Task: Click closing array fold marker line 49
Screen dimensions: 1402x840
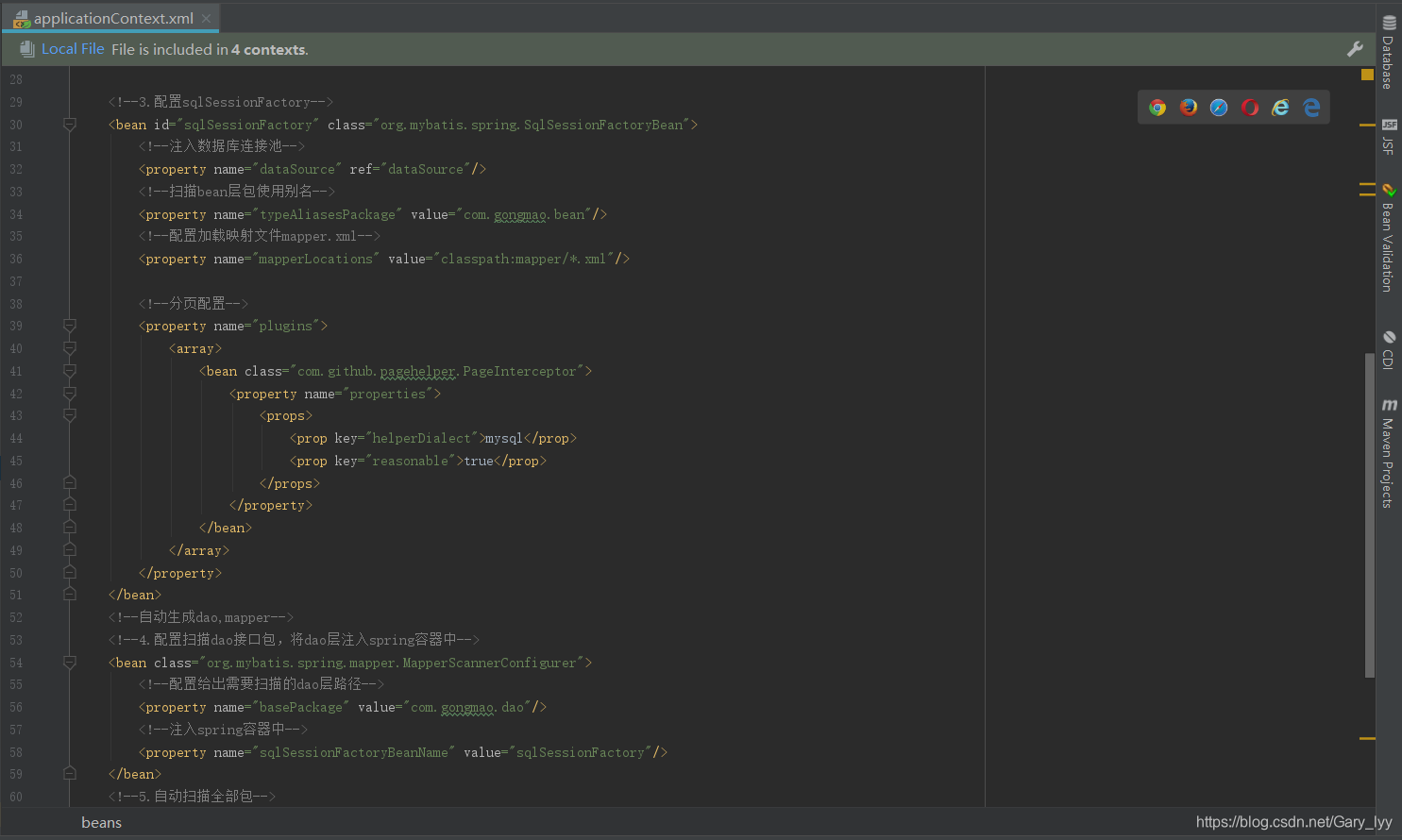Action: [70, 550]
